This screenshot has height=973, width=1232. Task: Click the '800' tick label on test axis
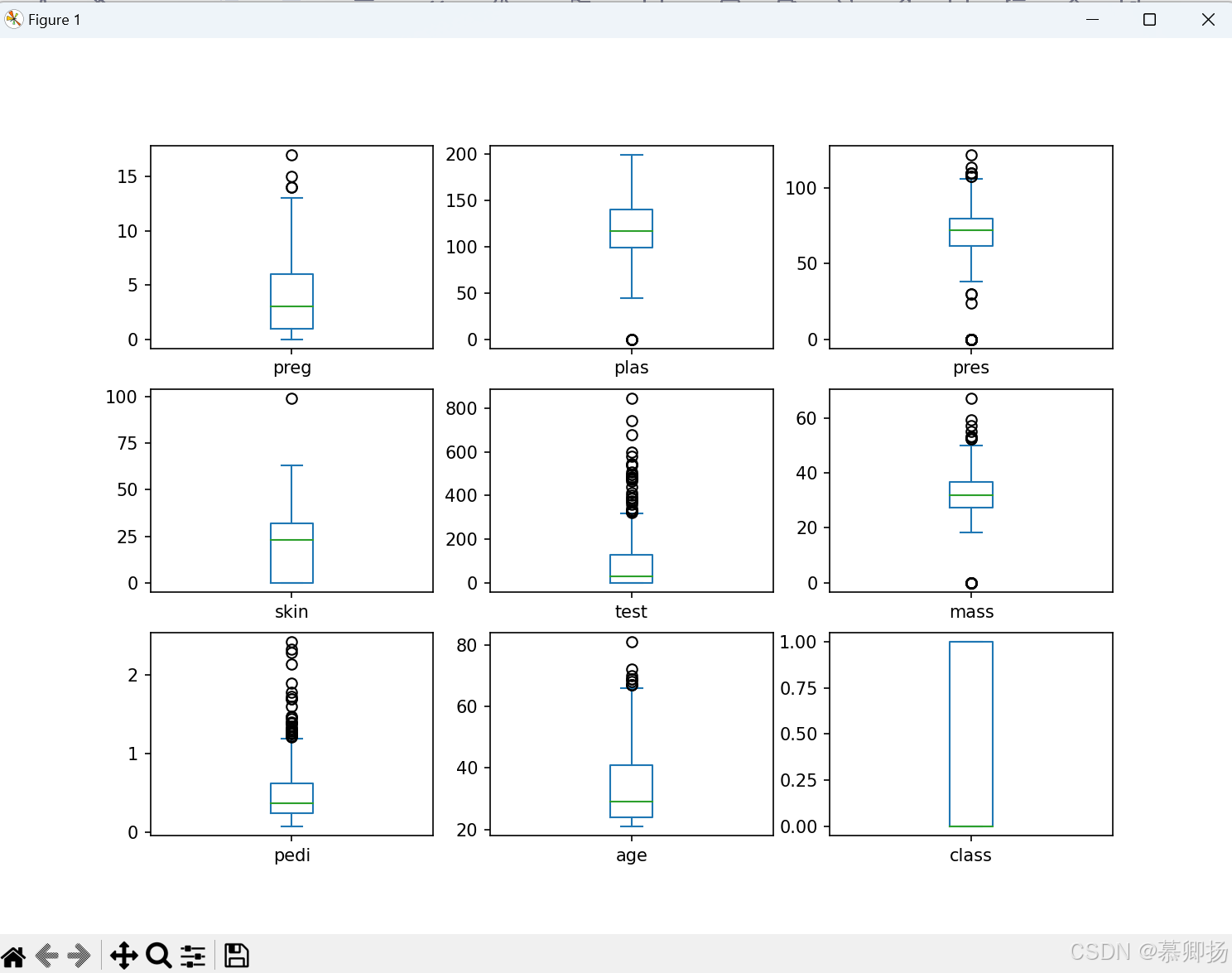click(461, 408)
